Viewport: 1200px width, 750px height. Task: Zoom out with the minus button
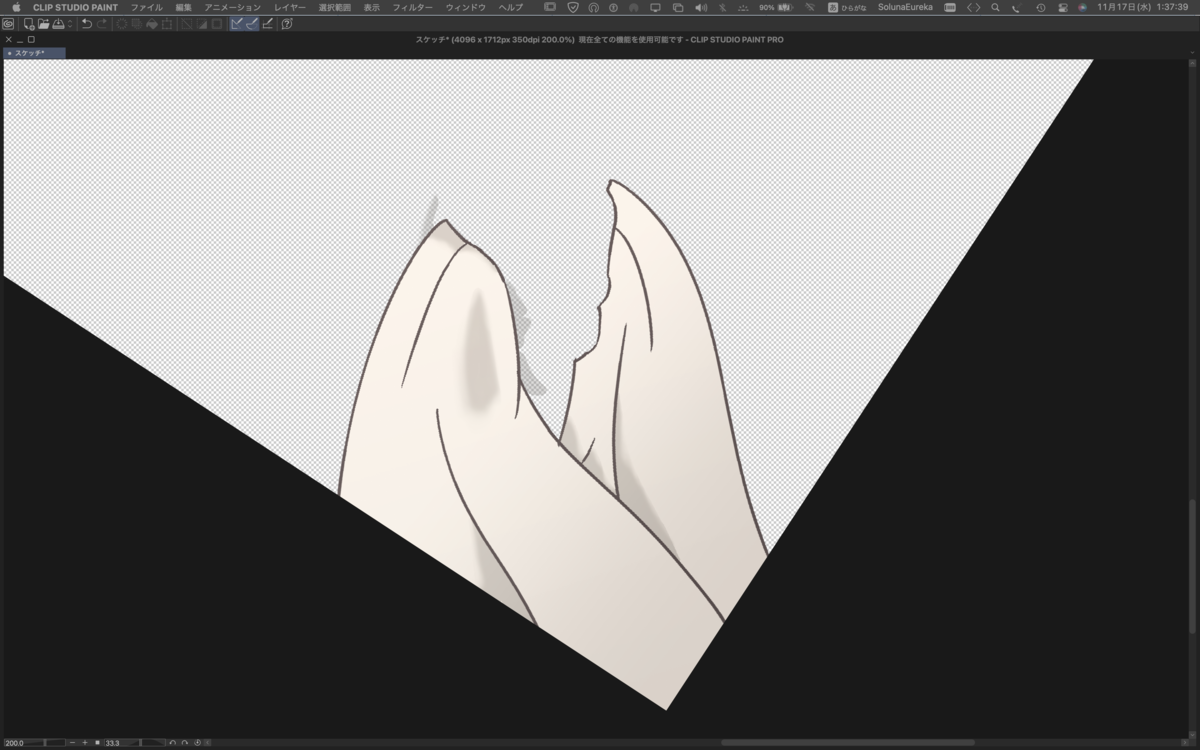click(72, 743)
